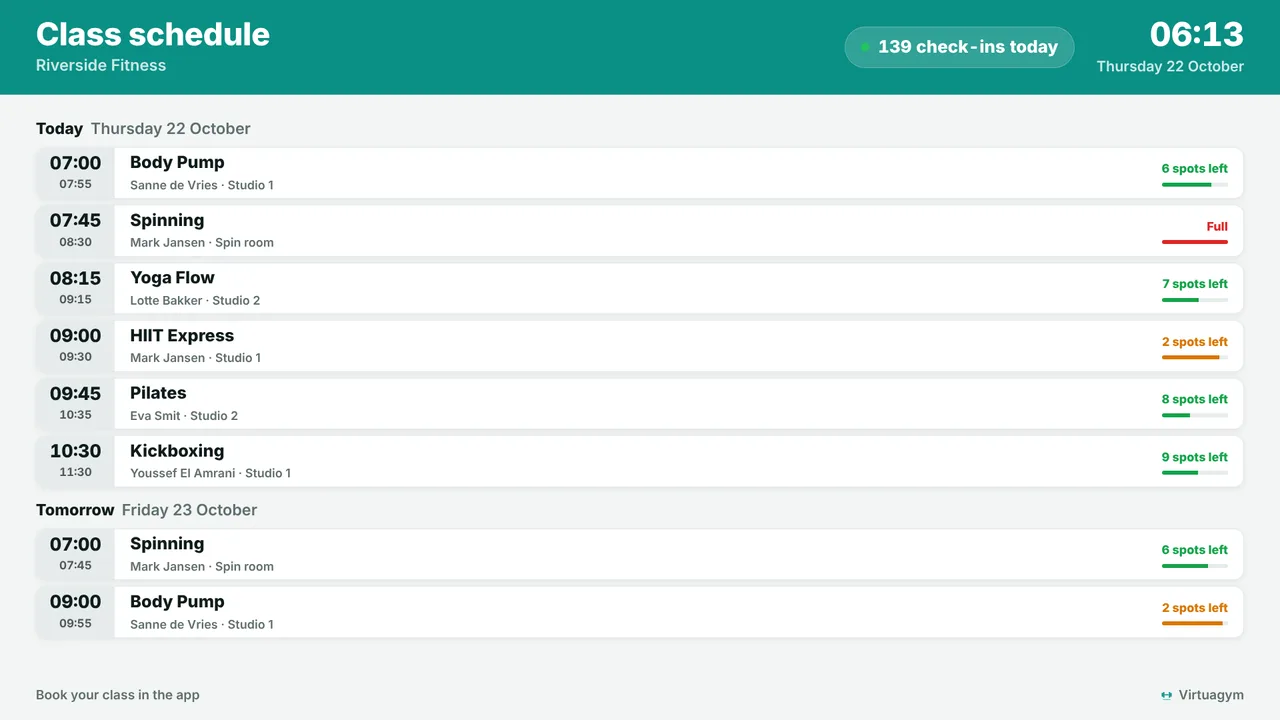The image size is (1280, 720).
Task: Select the "Riverside Fitness" subtitle
Action: click(x=101, y=65)
